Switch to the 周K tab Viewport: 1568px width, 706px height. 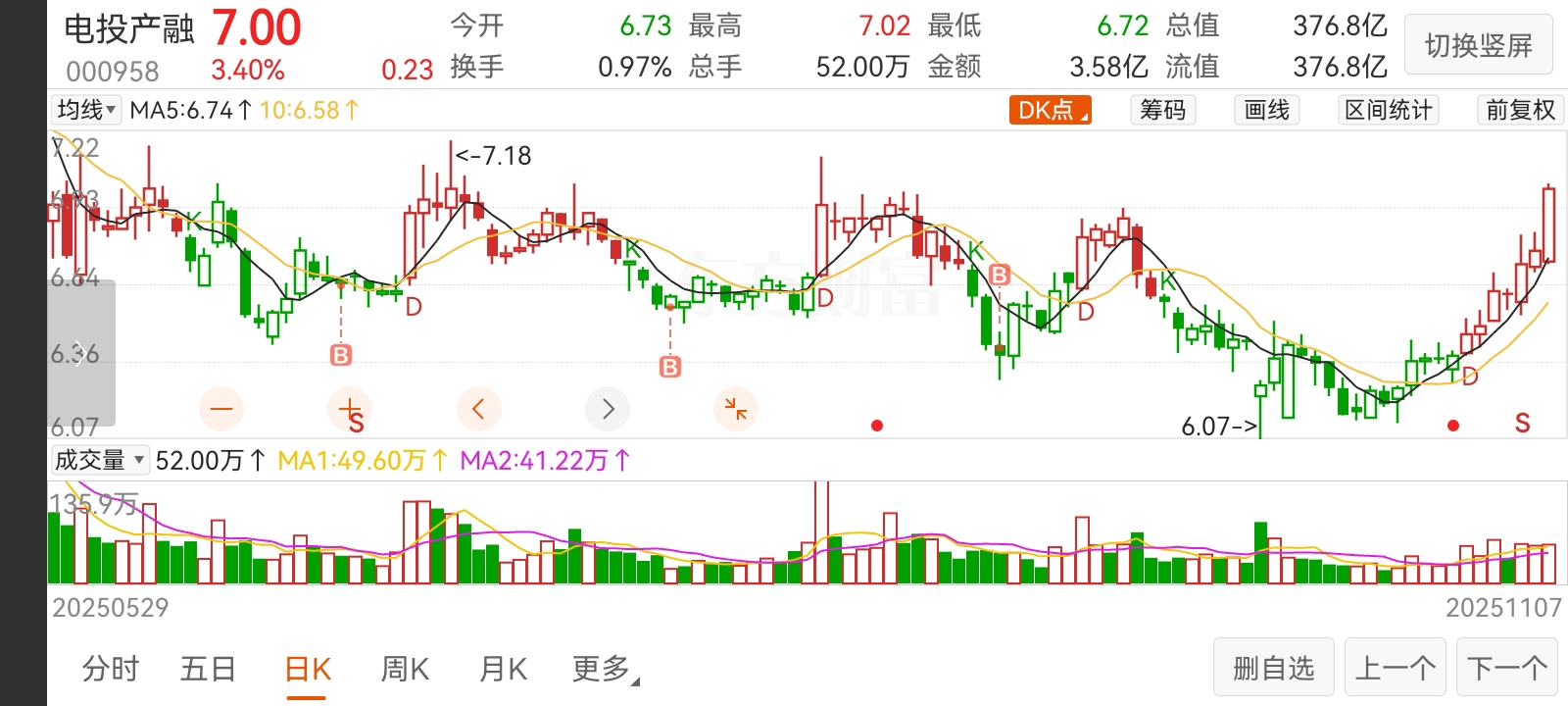pos(405,669)
